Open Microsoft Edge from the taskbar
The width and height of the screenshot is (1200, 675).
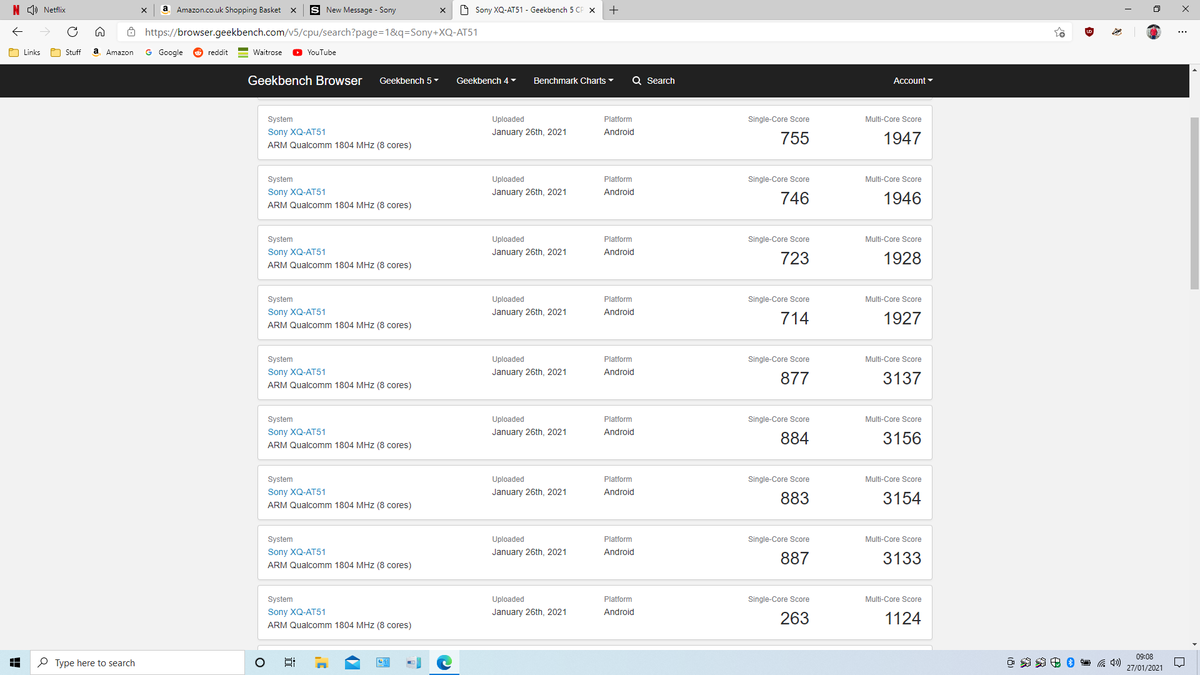443,663
